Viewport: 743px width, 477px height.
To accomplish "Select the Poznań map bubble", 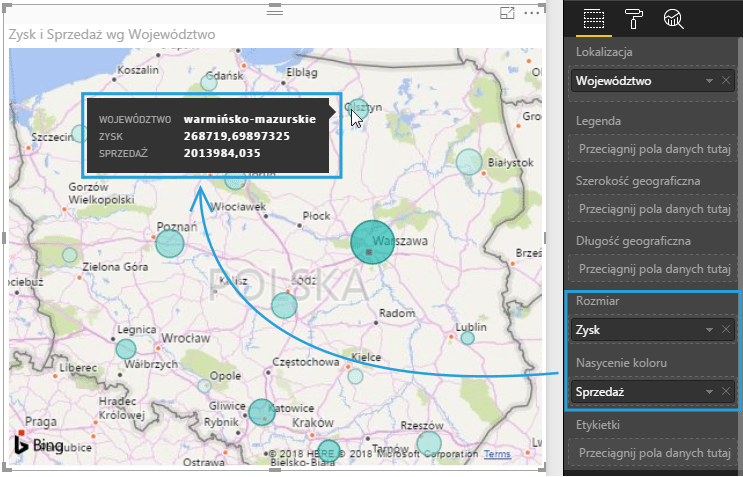I will (170, 242).
